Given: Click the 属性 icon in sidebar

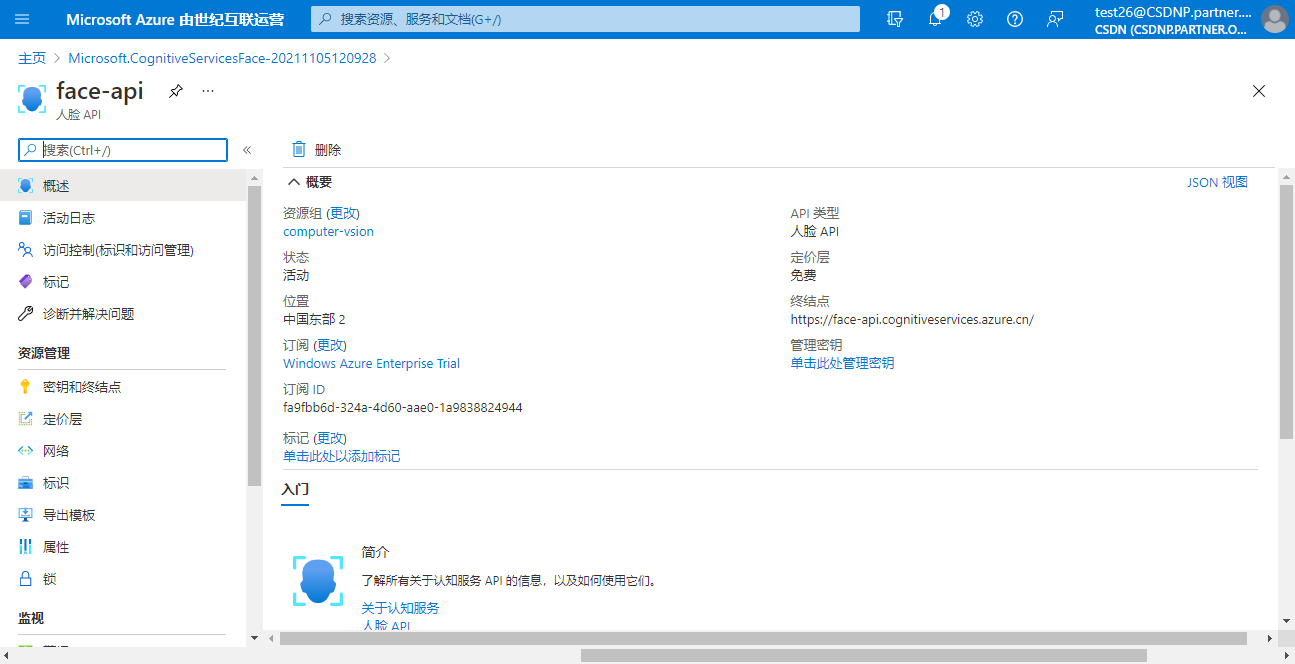Looking at the screenshot, I should pos(26,547).
